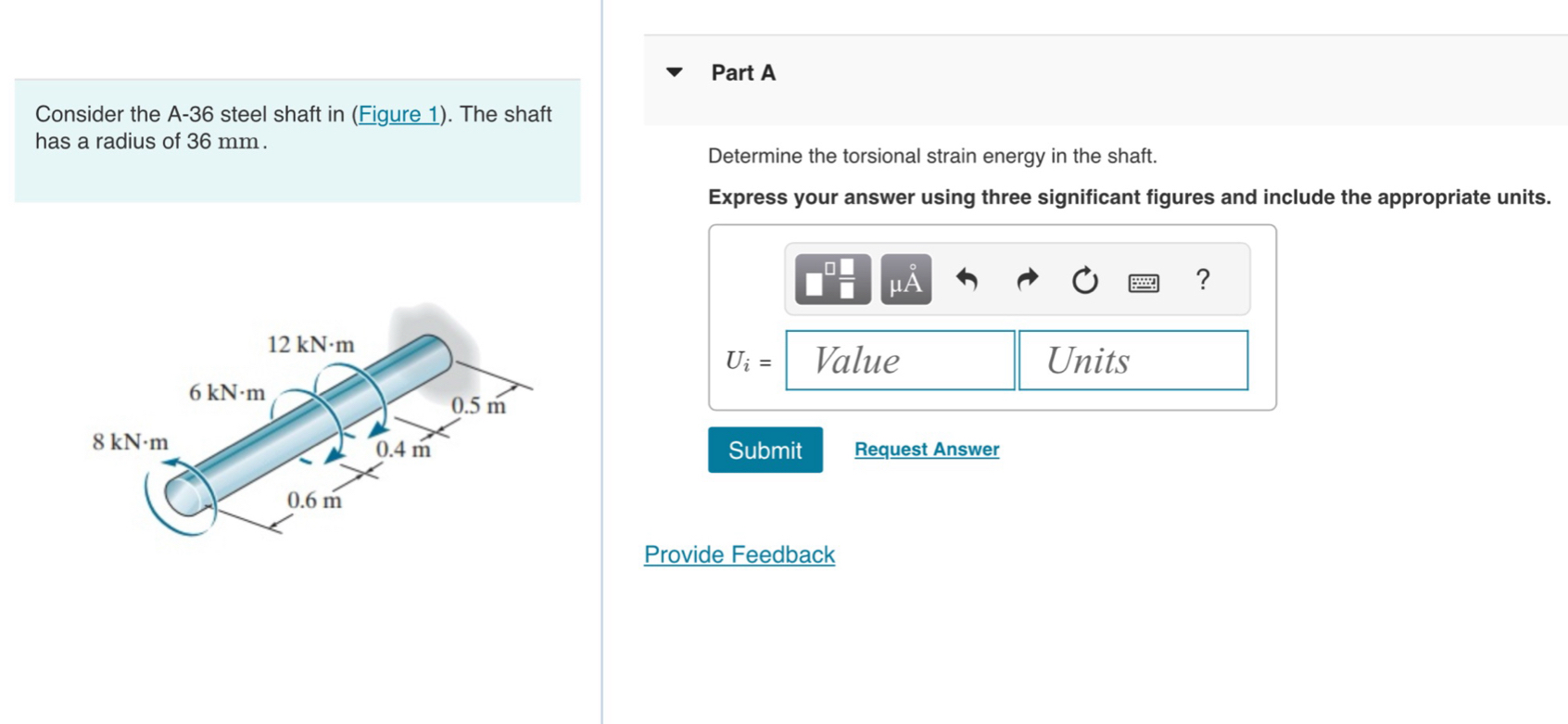This screenshot has width=1568, height=724.
Task: Click inside the Value input field
Action: coord(898,361)
